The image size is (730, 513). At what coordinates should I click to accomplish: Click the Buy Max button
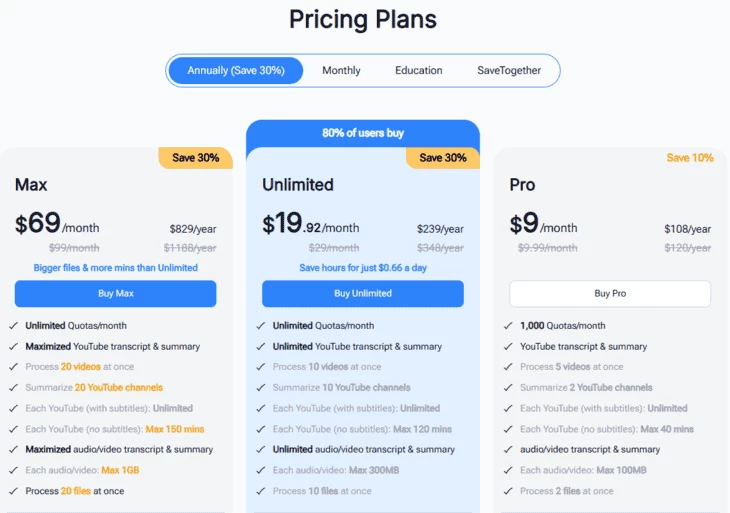[x=115, y=293]
